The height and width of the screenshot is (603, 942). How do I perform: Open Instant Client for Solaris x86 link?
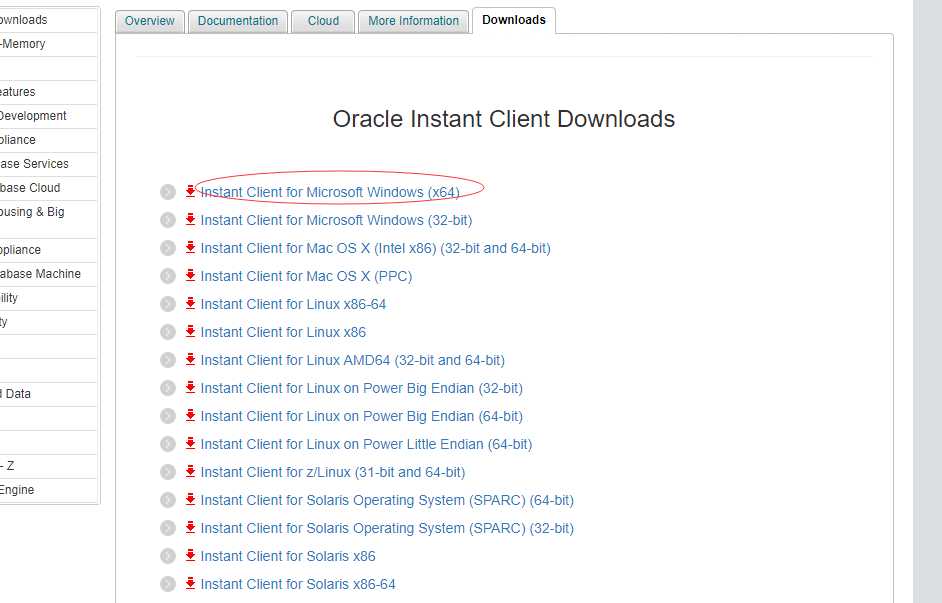288,557
